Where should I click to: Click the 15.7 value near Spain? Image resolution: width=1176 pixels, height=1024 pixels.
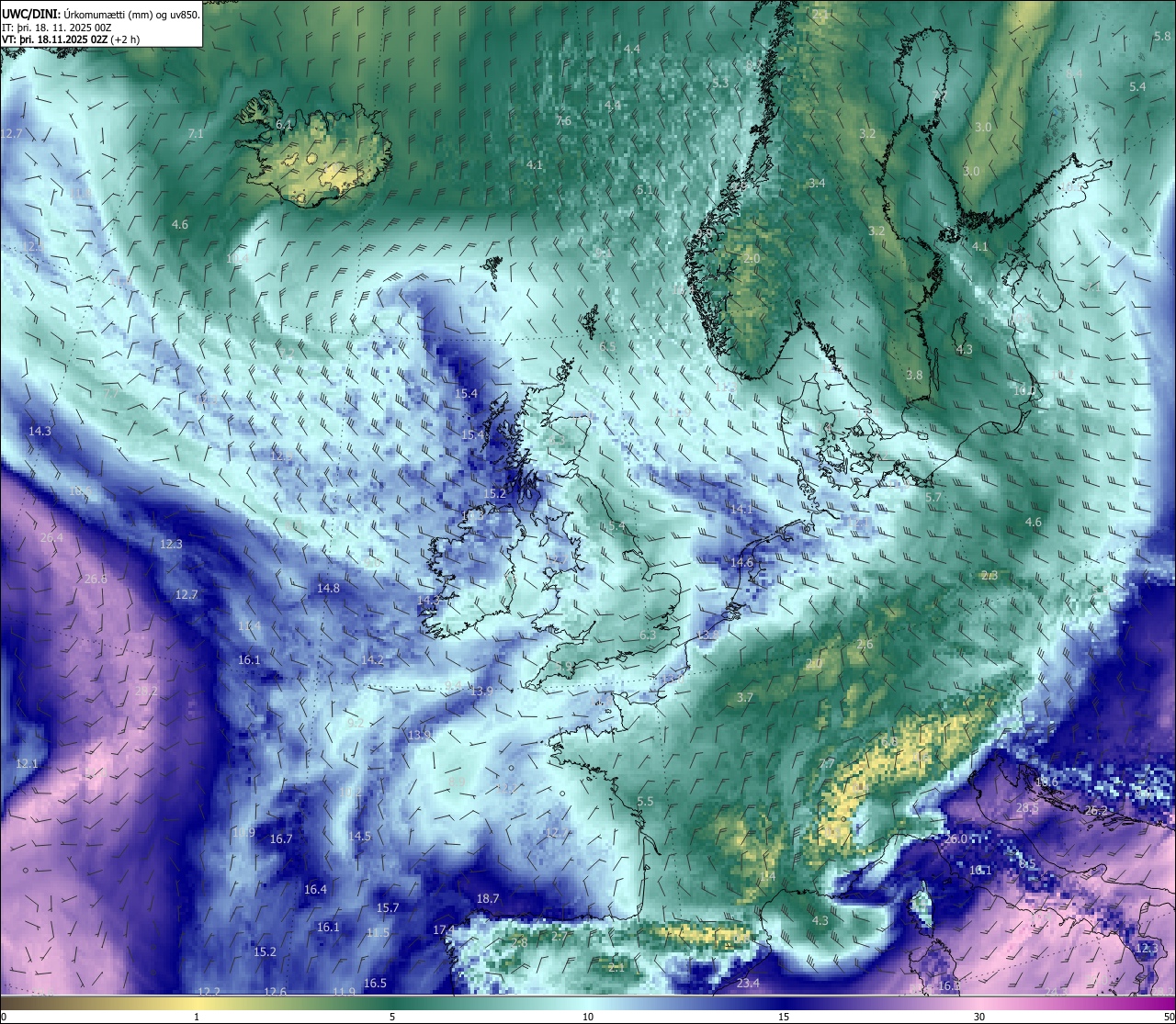388,907
